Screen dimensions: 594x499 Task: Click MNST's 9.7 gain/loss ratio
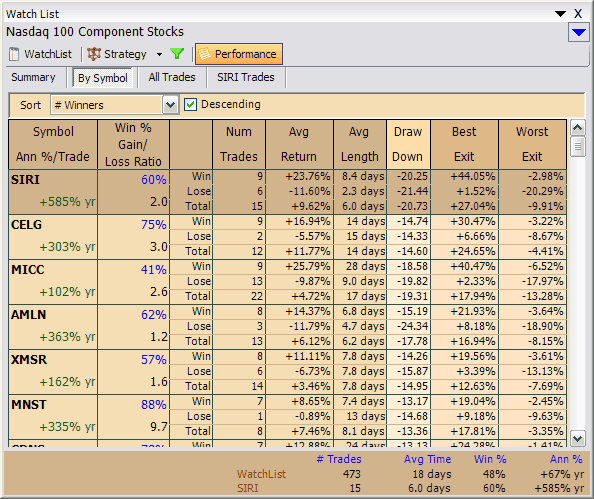tap(159, 427)
